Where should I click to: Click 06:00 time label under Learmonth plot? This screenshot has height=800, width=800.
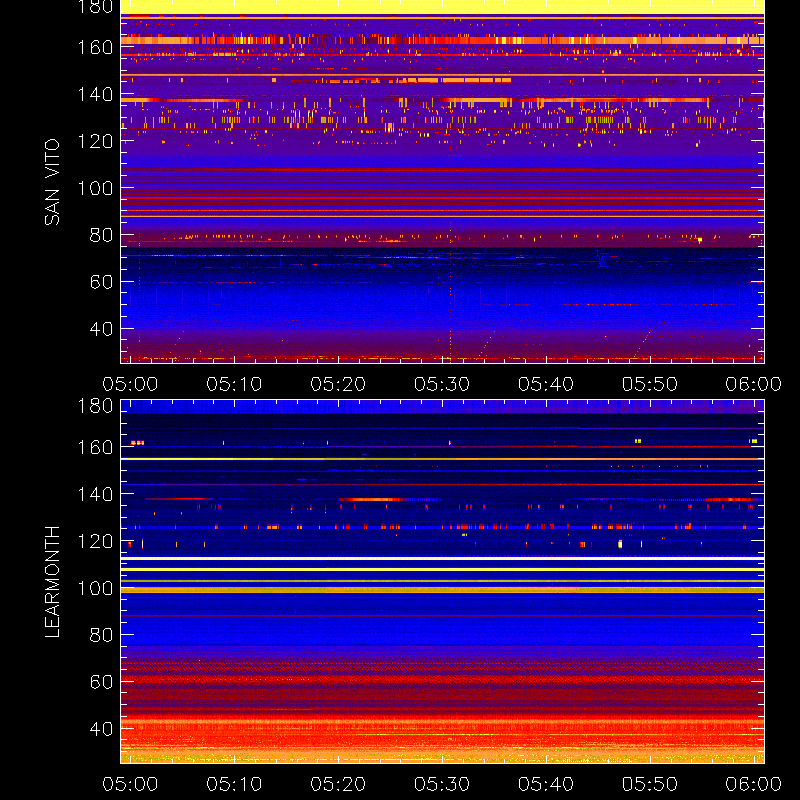(754, 784)
